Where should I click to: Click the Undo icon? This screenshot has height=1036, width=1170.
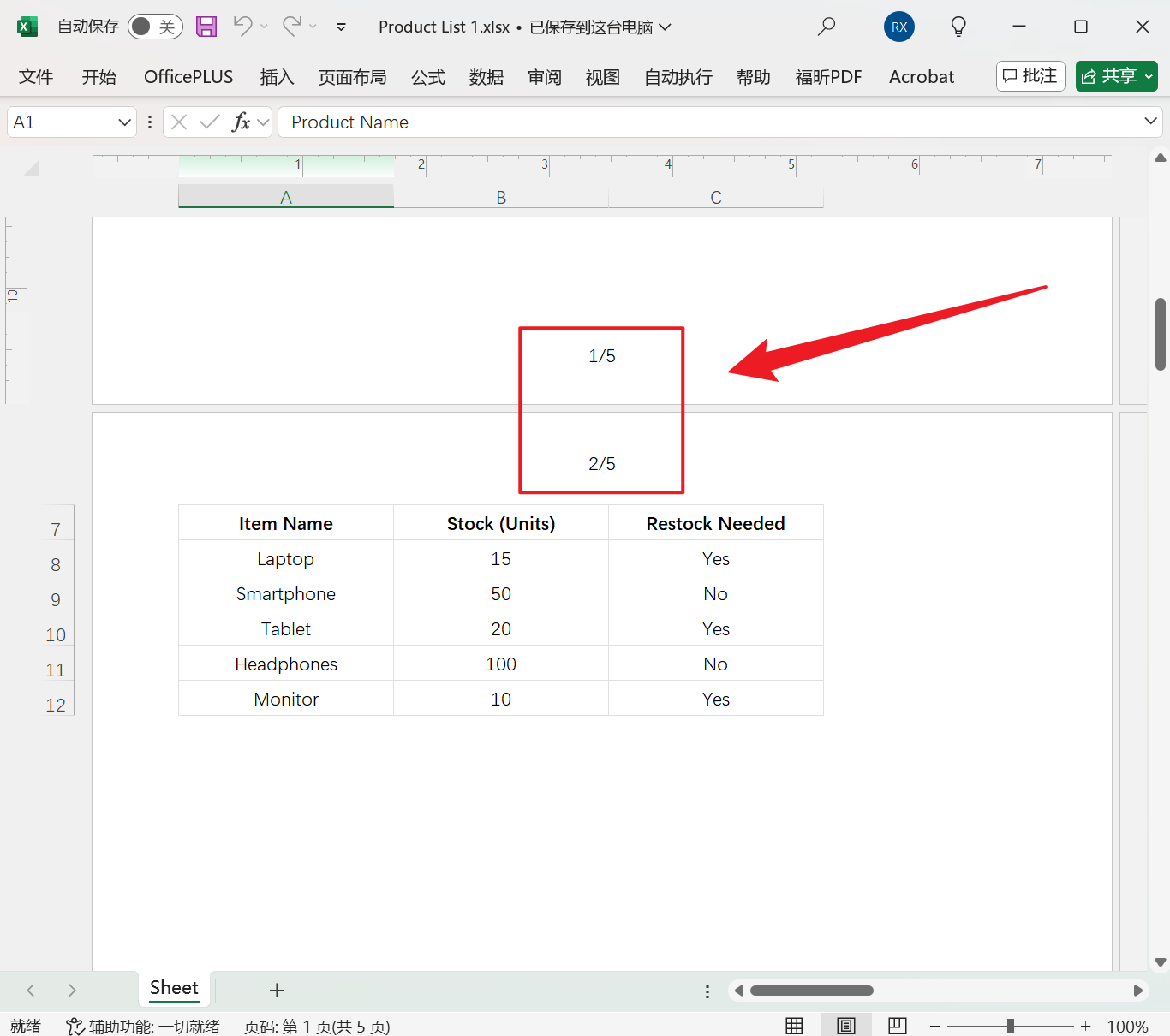click(x=242, y=27)
